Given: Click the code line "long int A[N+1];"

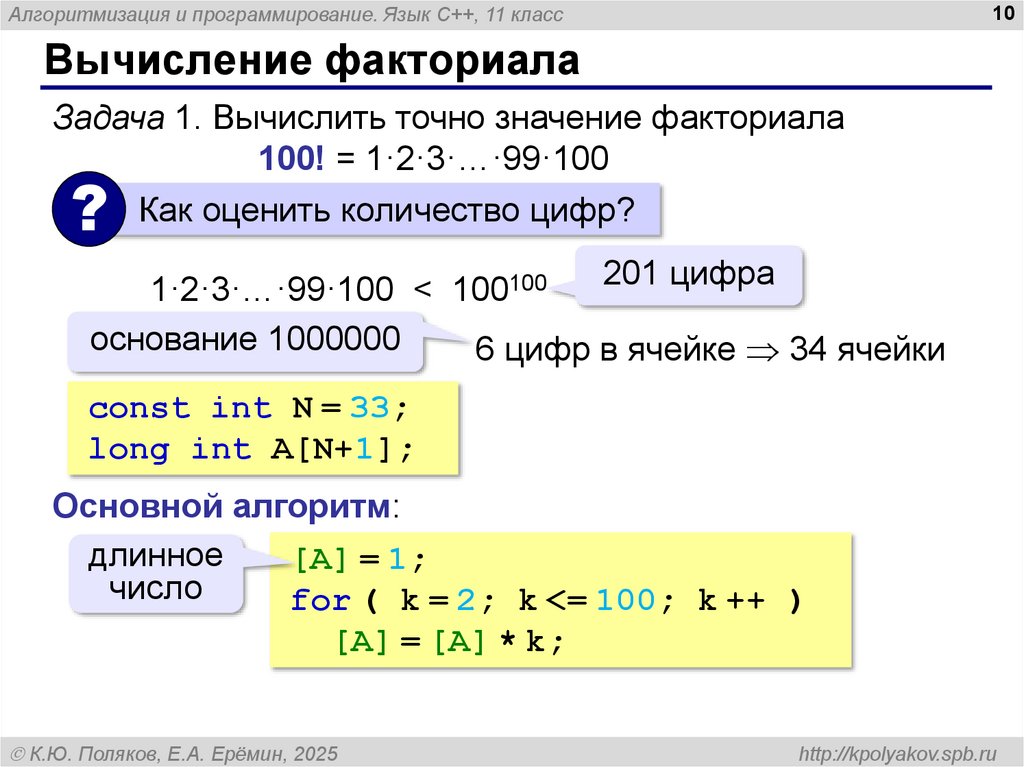Looking at the screenshot, I should tap(251, 449).
